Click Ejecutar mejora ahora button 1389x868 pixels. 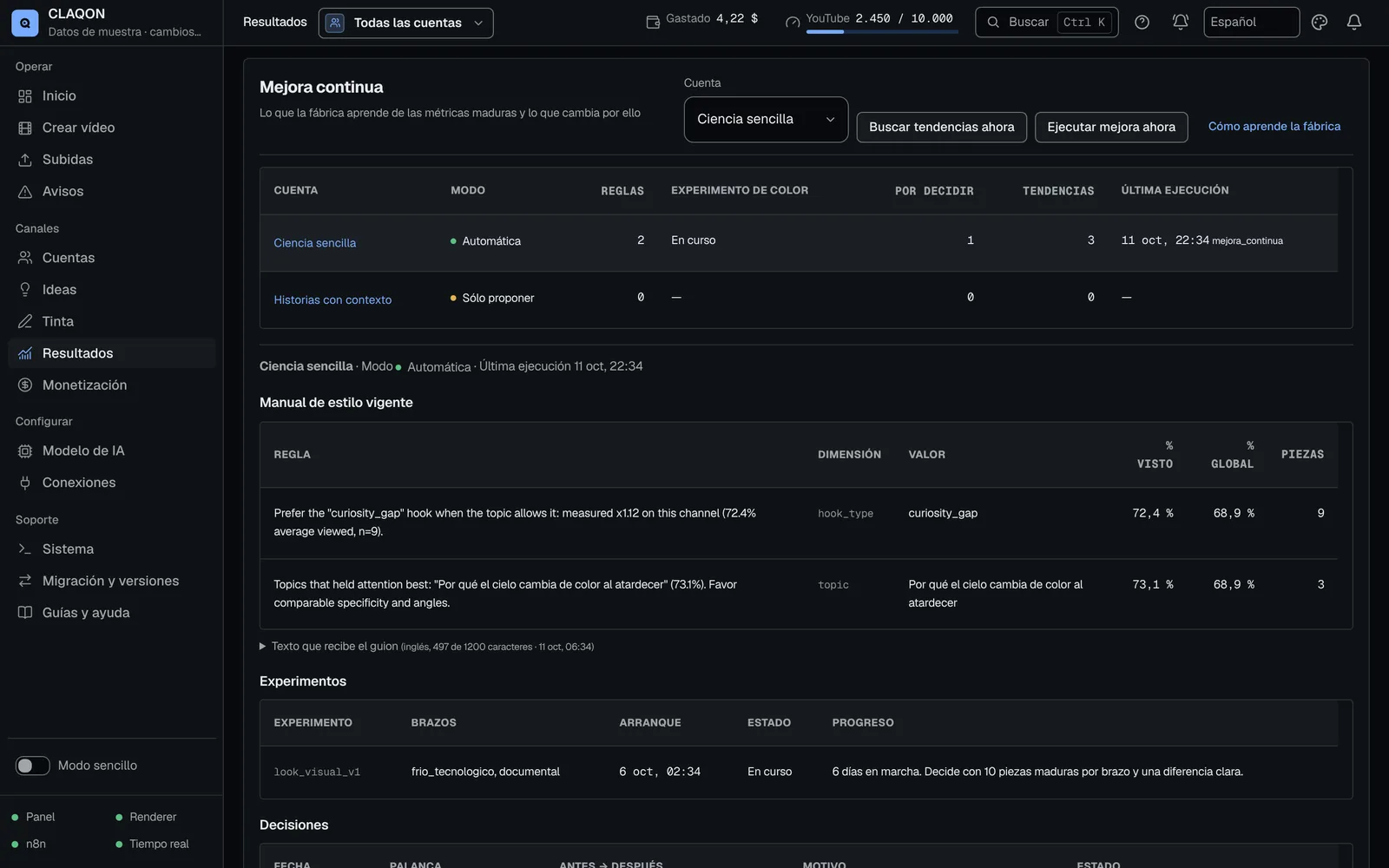pos(1111,127)
